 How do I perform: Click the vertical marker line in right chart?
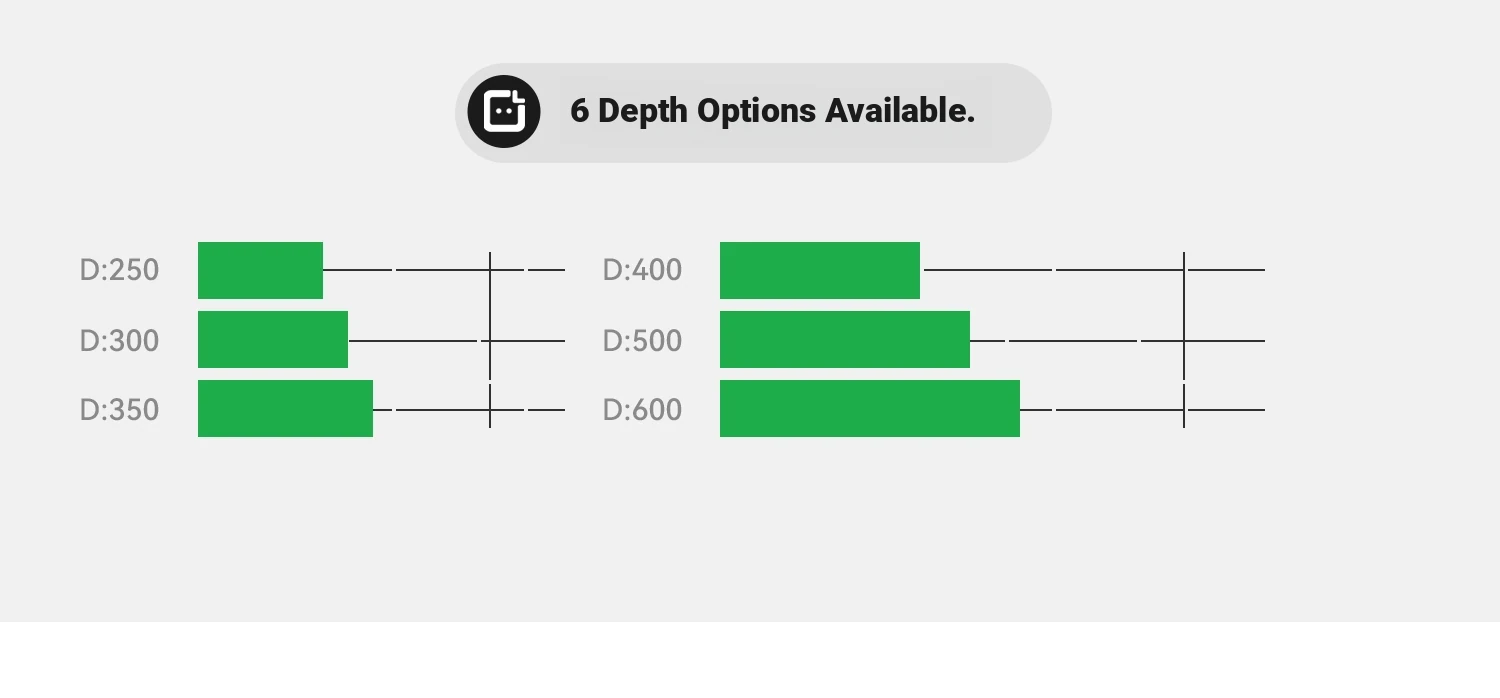click(1184, 340)
